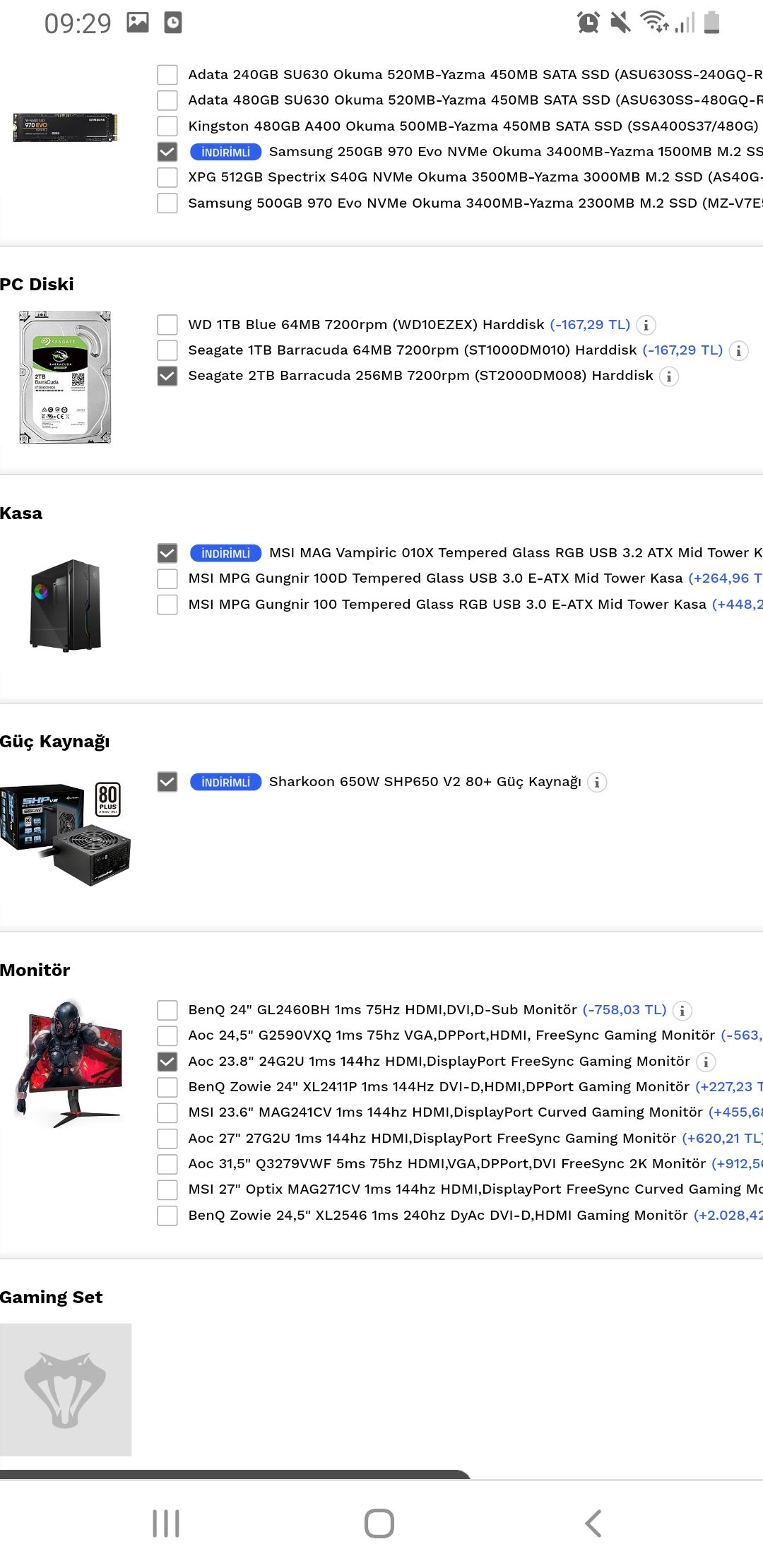Tap the İNDİRİMLİ badge on Sharkoon 650W

click(x=226, y=782)
